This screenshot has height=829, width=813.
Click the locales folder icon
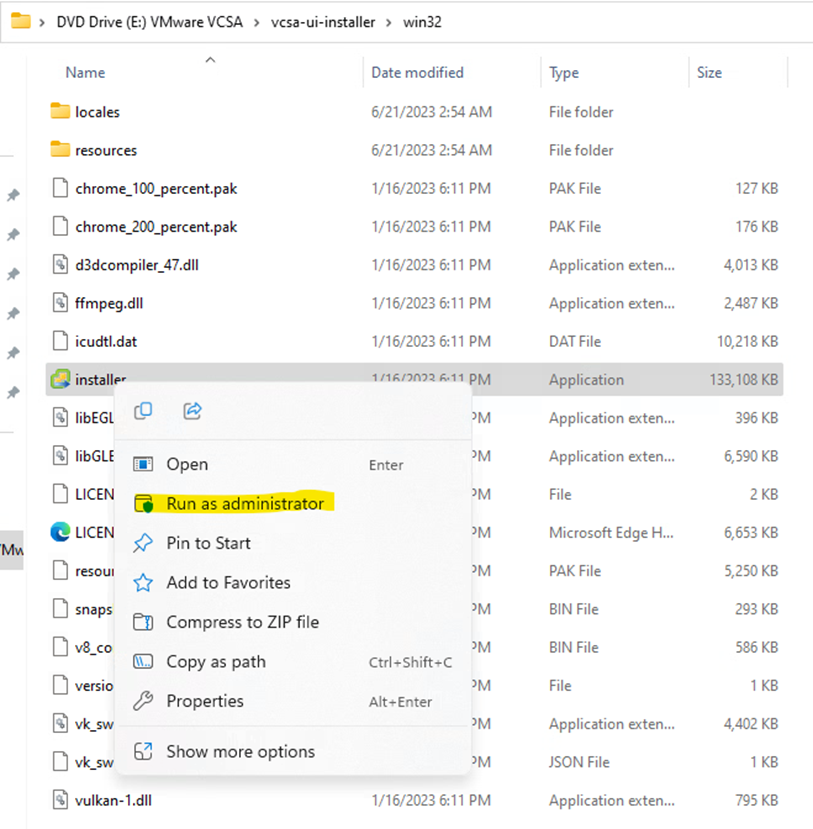click(x=60, y=111)
